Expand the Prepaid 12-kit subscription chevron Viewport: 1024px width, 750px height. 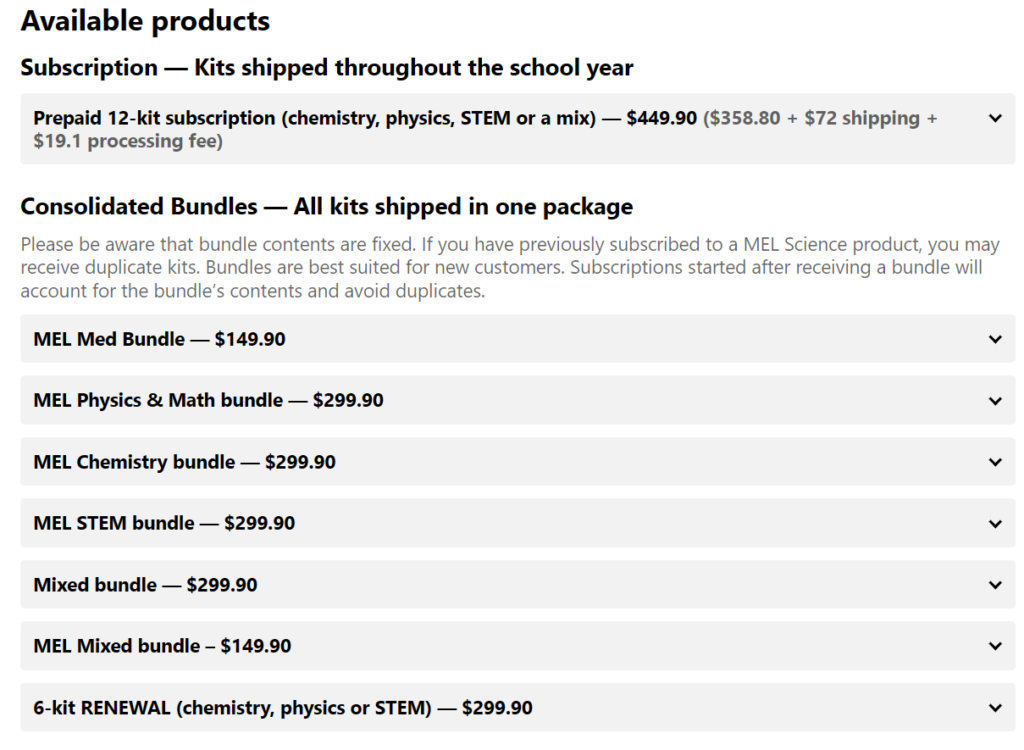(995, 118)
